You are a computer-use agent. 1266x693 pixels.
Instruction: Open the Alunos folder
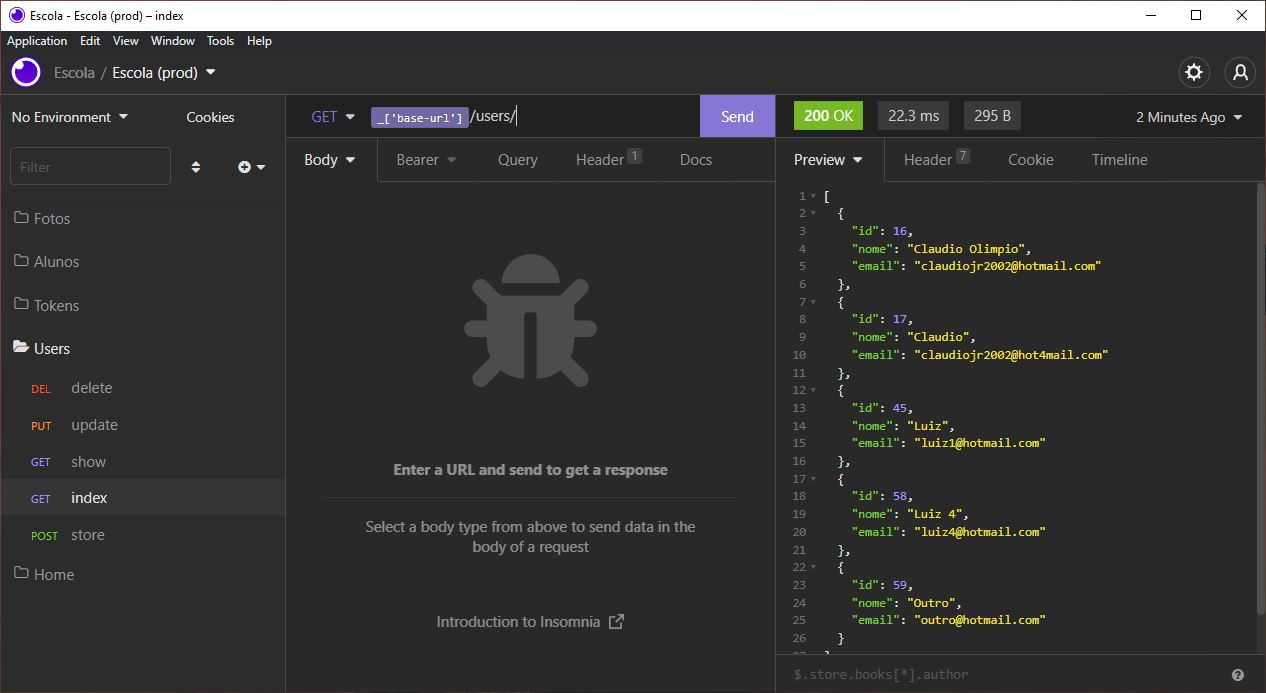click(x=142, y=261)
